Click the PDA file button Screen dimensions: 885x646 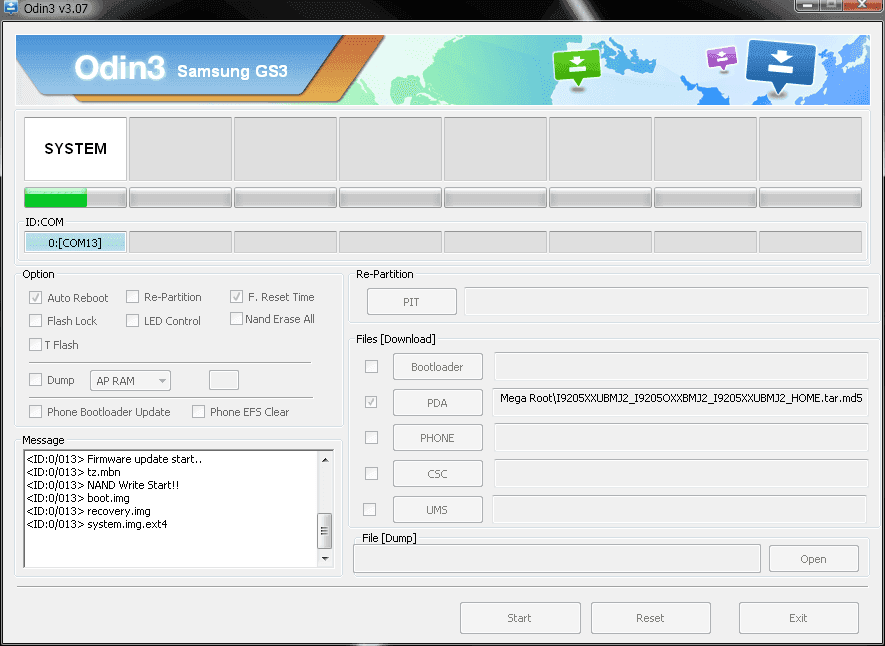pyautogui.click(x=437, y=403)
